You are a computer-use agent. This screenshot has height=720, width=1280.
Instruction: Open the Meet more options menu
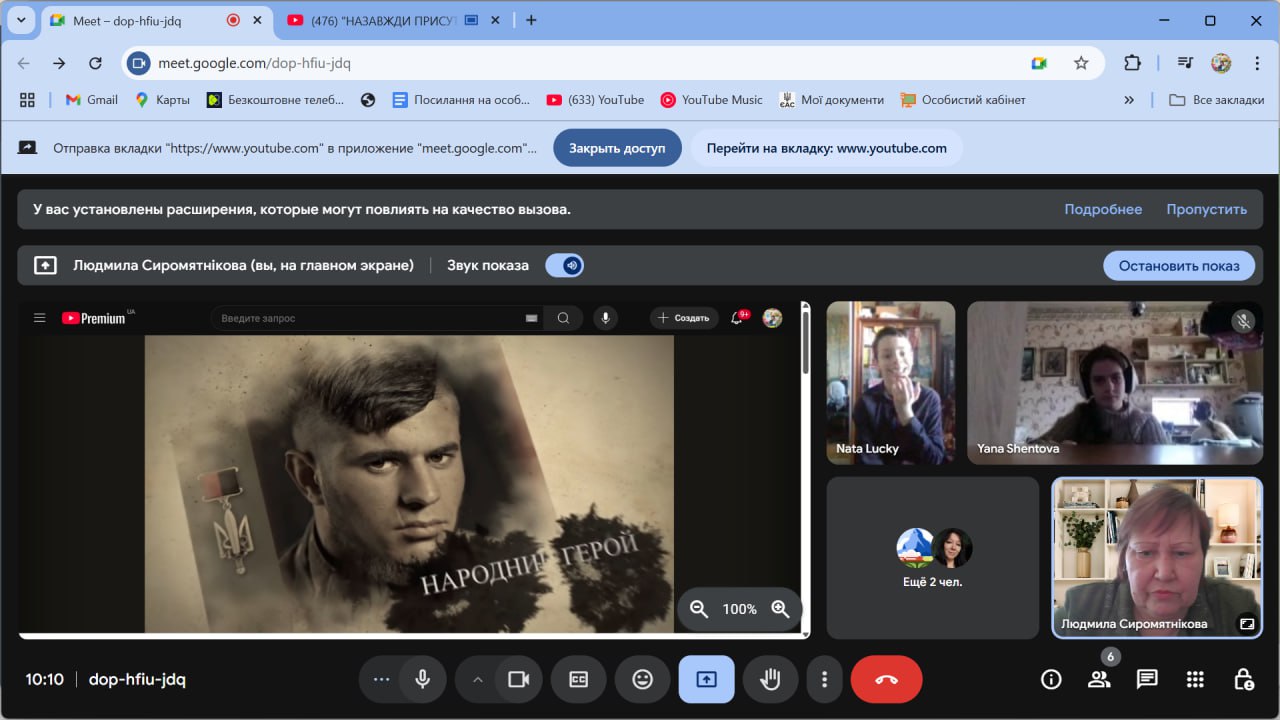tap(824, 680)
